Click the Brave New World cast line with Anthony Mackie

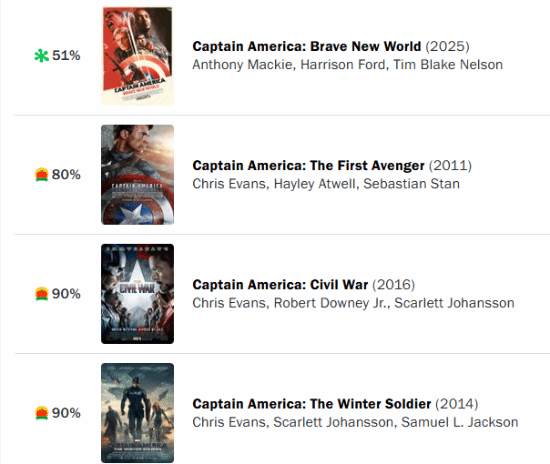click(x=348, y=65)
